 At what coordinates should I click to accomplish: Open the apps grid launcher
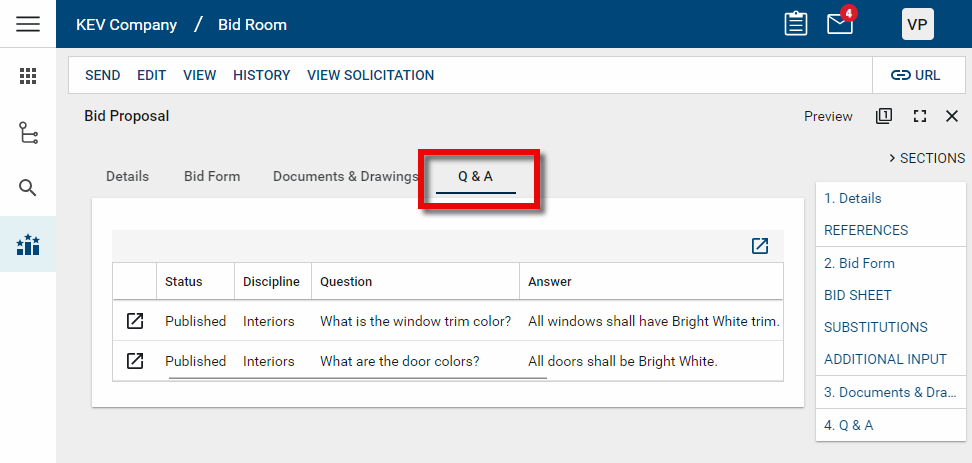coord(28,76)
